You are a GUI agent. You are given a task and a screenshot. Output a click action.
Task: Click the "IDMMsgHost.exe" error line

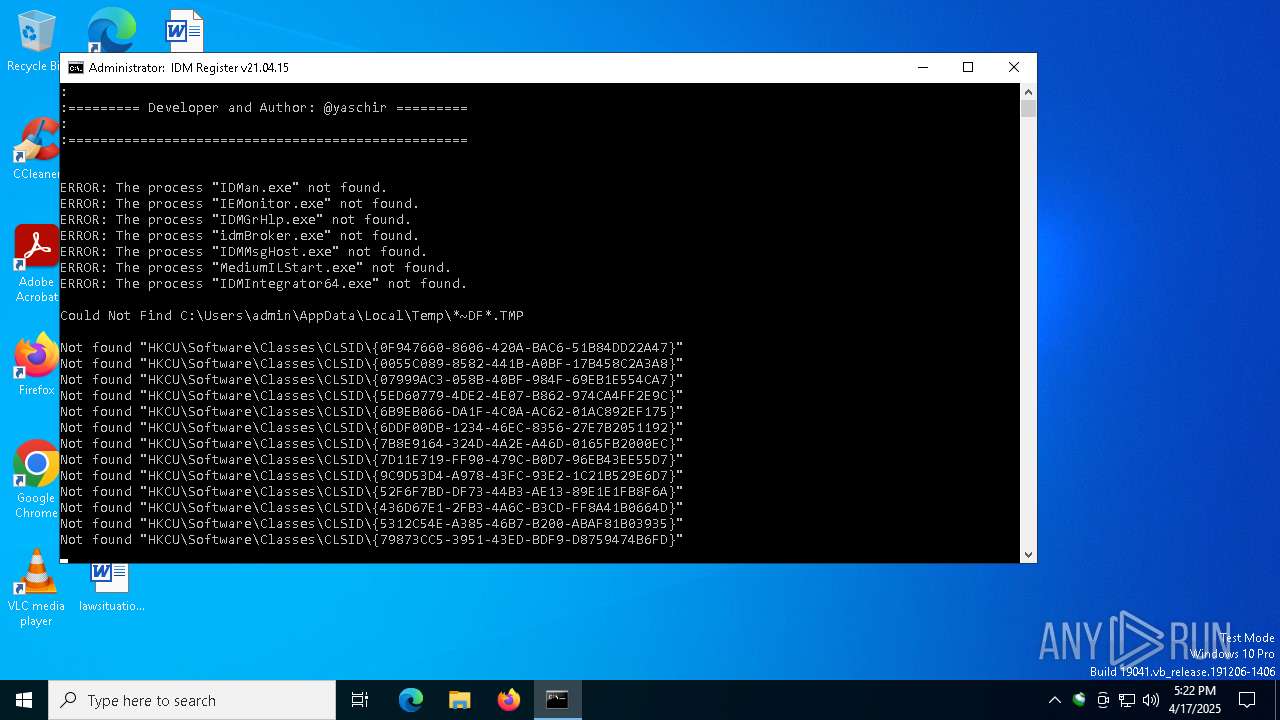click(244, 252)
